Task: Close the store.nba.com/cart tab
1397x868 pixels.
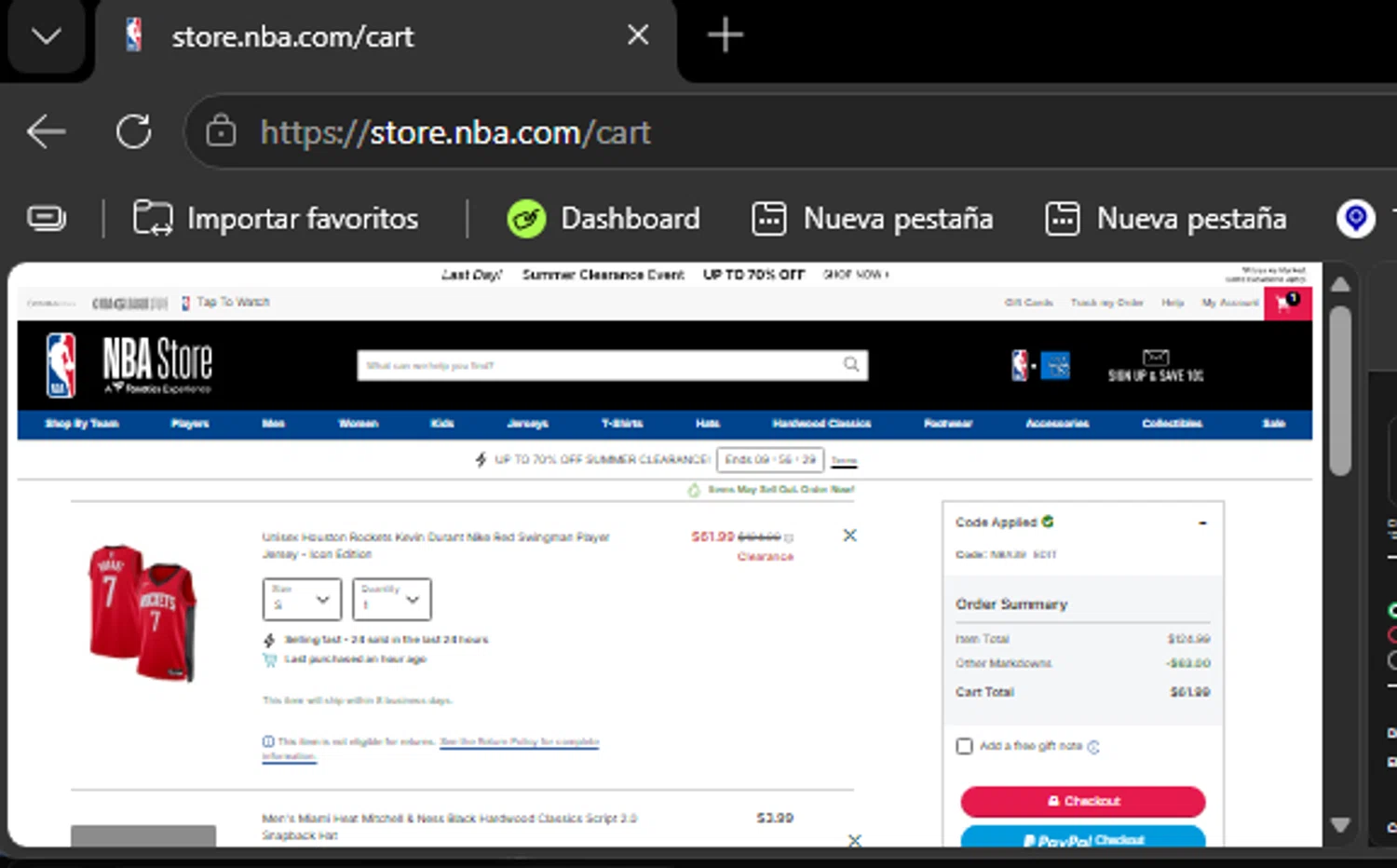Action: (x=638, y=35)
